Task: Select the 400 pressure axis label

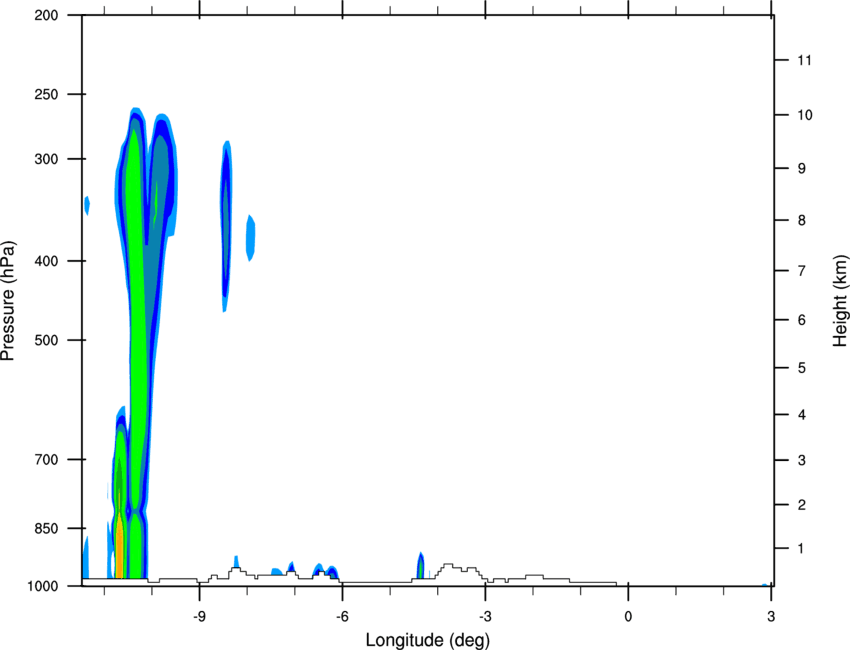Action: coord(46,261)
